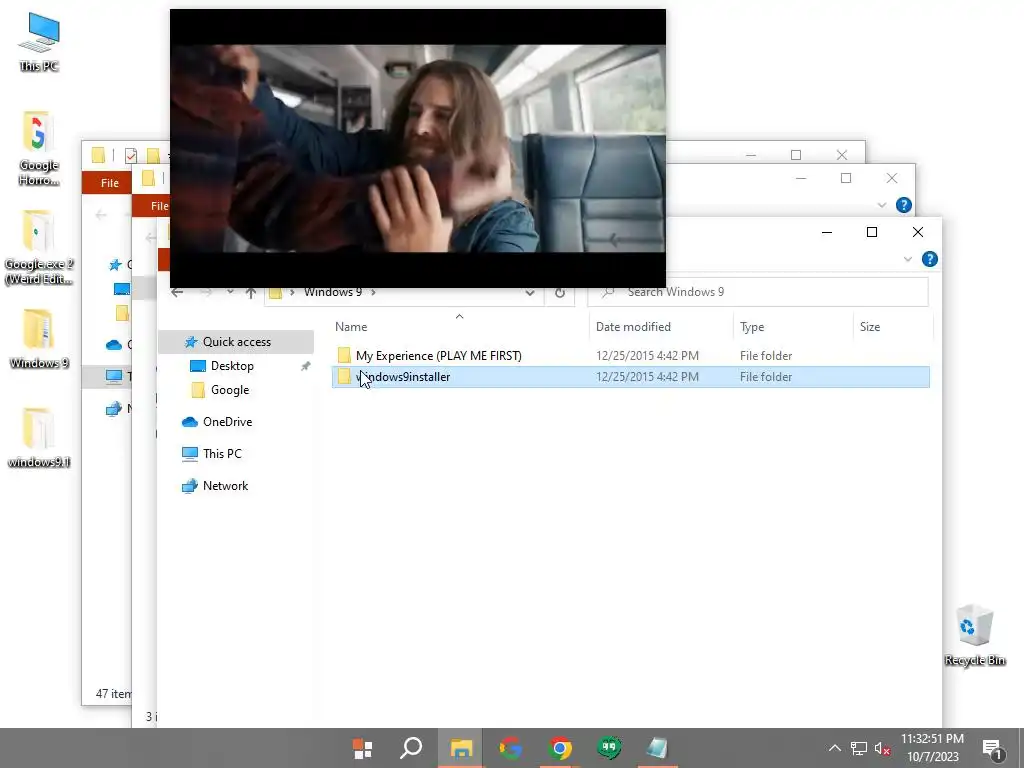Click the properties checkmark icon in rearmost window

click(131, 155)
